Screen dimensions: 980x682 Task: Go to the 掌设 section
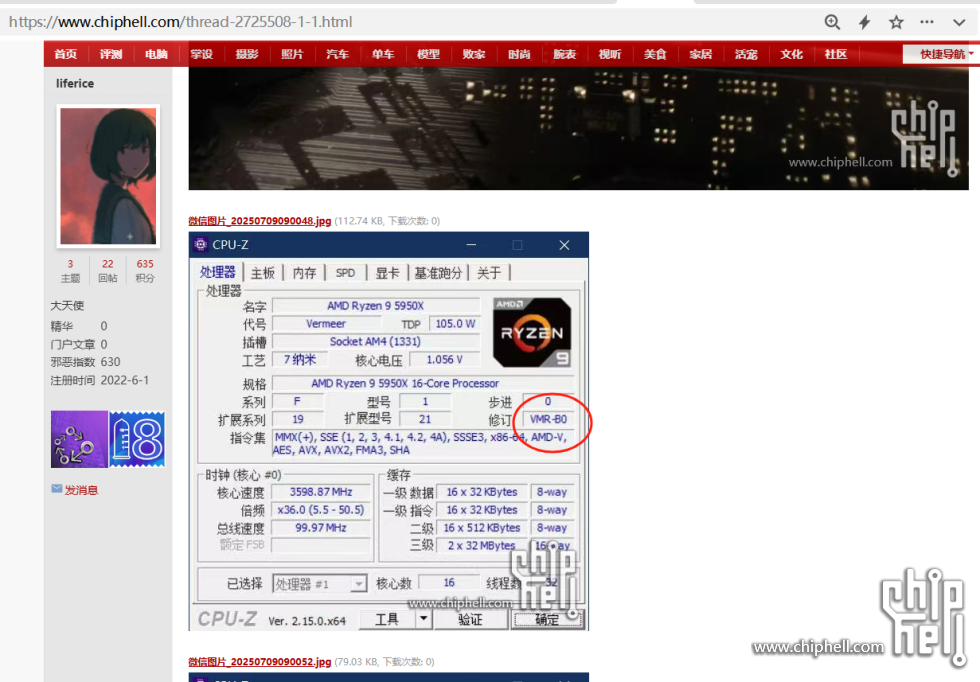click(x=201, y=54)
